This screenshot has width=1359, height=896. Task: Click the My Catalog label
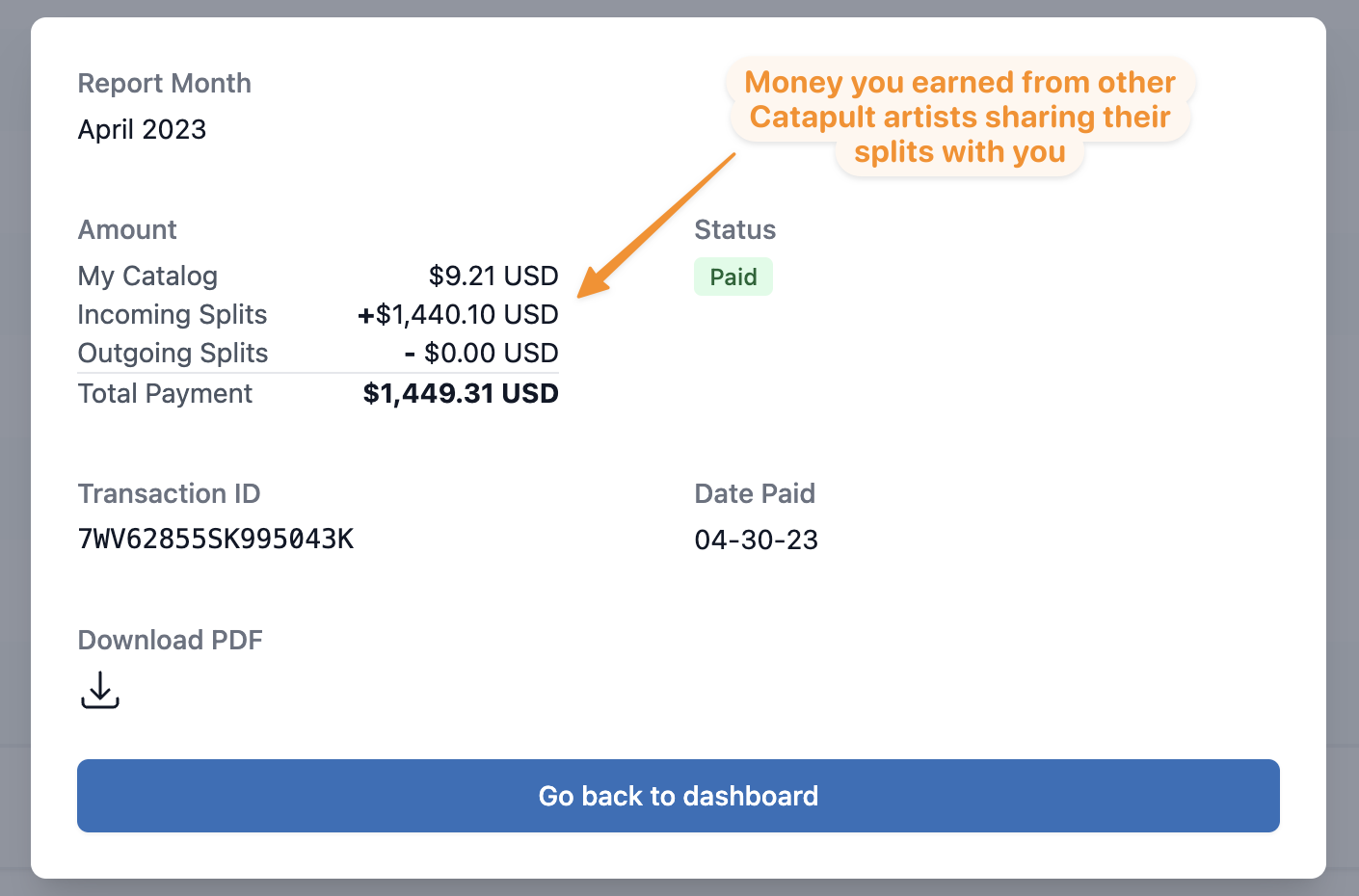point(147,277)
